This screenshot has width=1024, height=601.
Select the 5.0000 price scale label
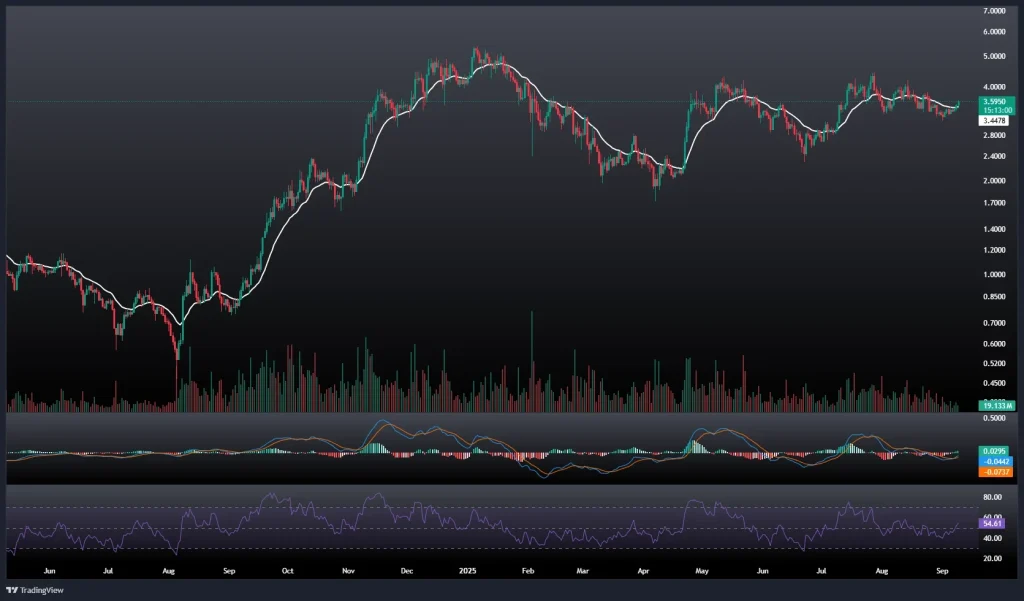tap(995, 56)
